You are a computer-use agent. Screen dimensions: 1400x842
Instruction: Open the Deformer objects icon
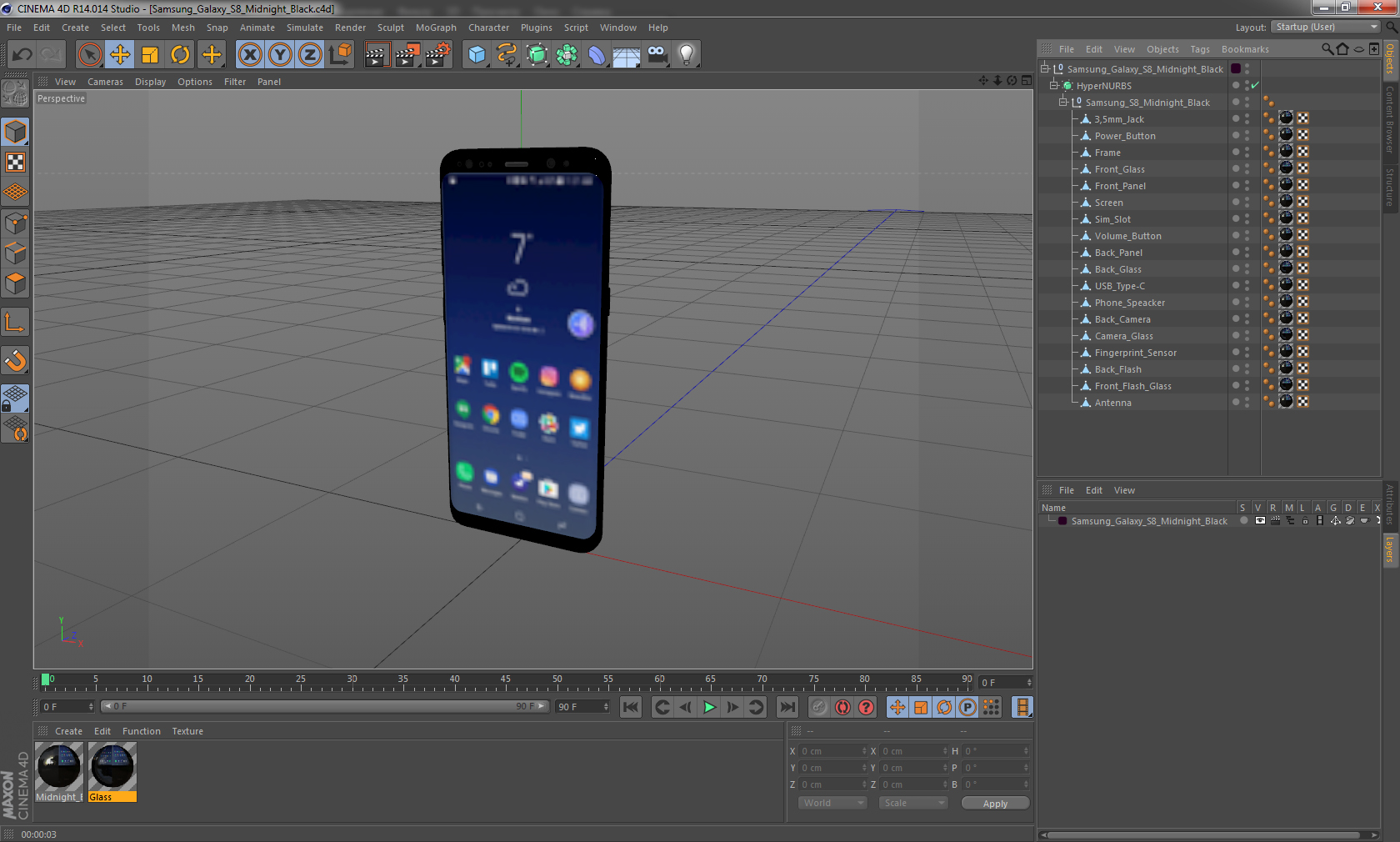pos(597,55)
